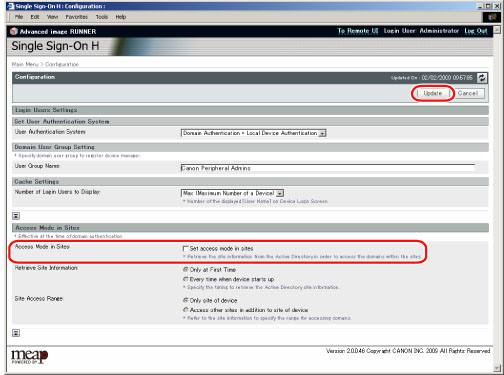Click the Site Access Range label
The image size is (504, 375).
(x=39, y=299)
